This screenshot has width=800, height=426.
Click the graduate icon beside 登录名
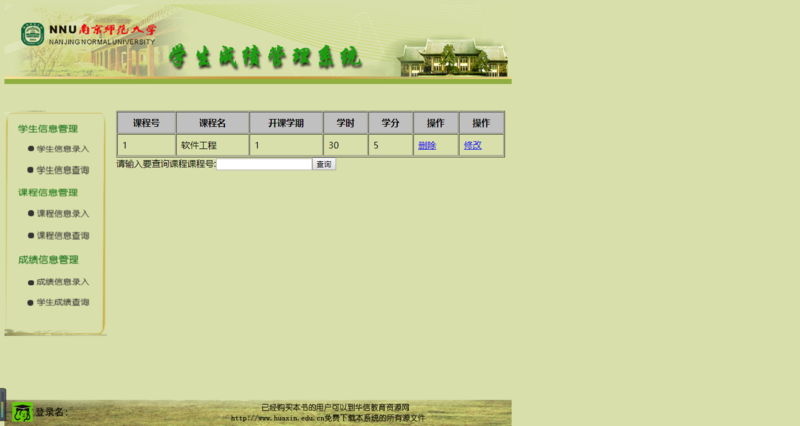point(22,412)
